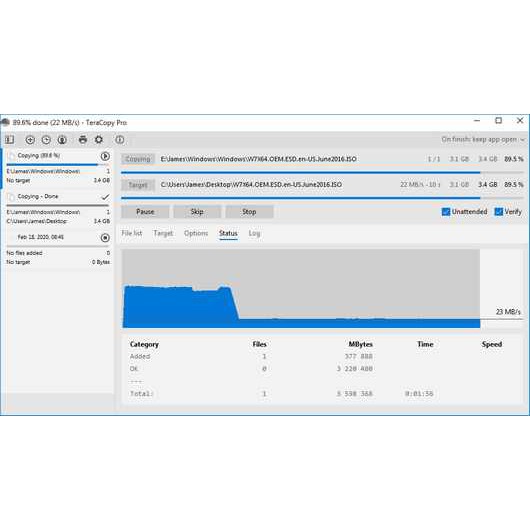530x530 pixels.
Task: Click the Skip button
Action: pos(197,212)
